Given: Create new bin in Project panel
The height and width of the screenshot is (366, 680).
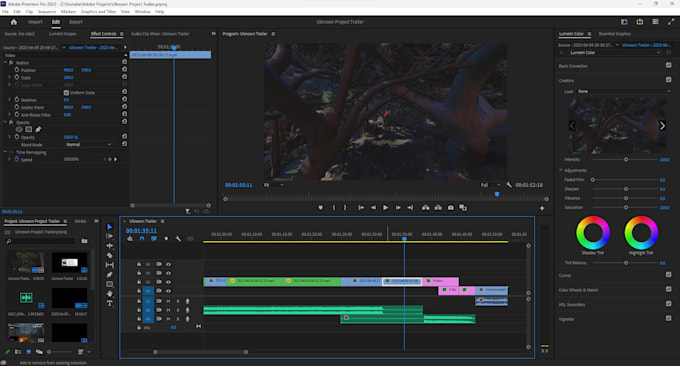Looking at the screenshot, I should [x=85, y=241].
